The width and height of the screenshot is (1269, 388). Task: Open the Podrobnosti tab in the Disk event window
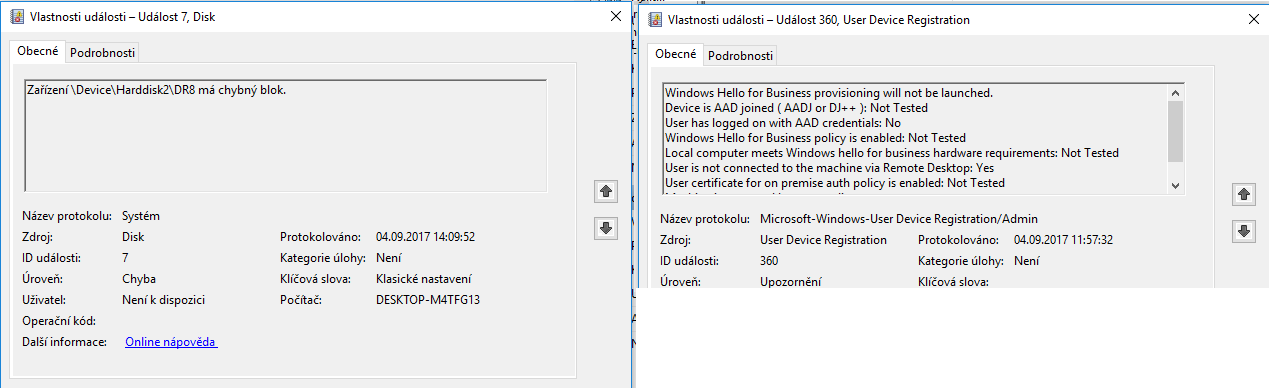[103, 53]
